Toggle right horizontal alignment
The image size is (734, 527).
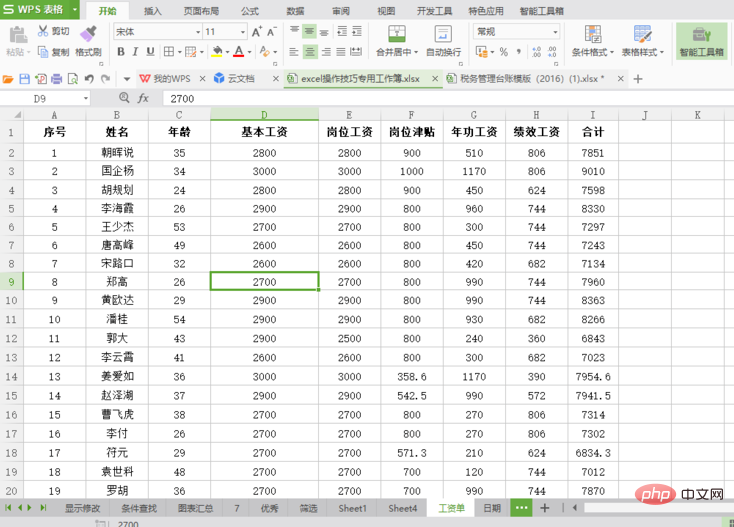(x=326, y=51)
